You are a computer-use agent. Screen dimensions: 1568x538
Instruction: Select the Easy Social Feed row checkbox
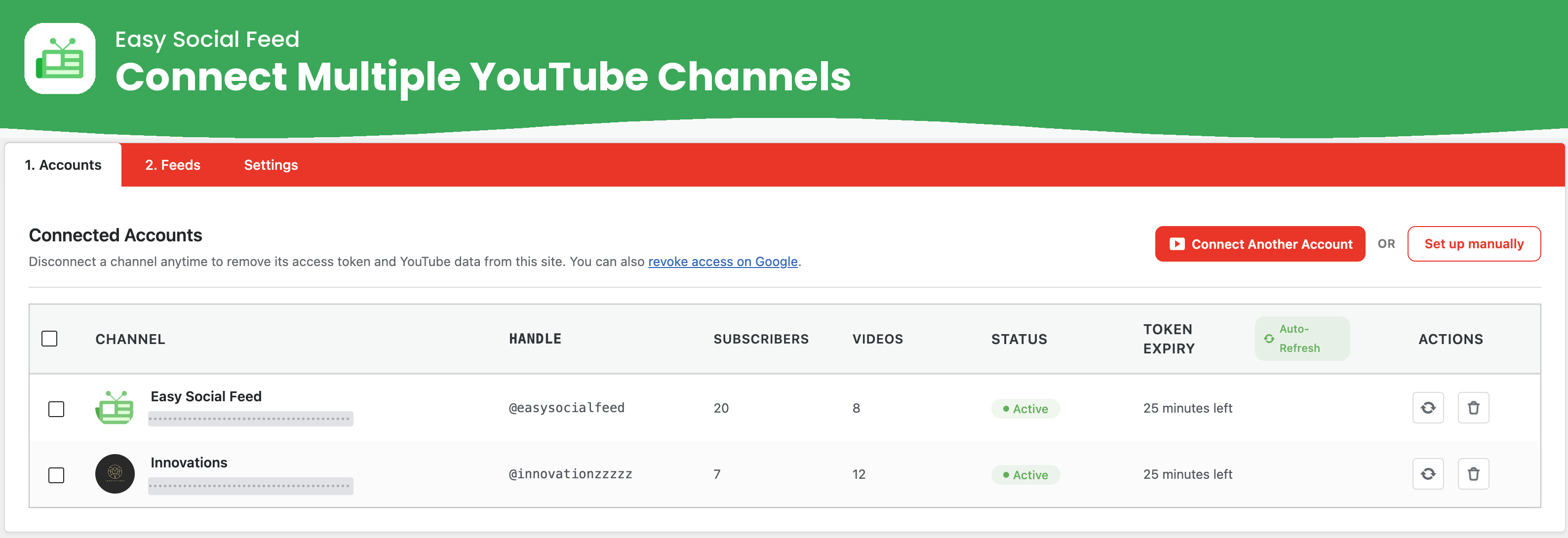click(56, 409)
